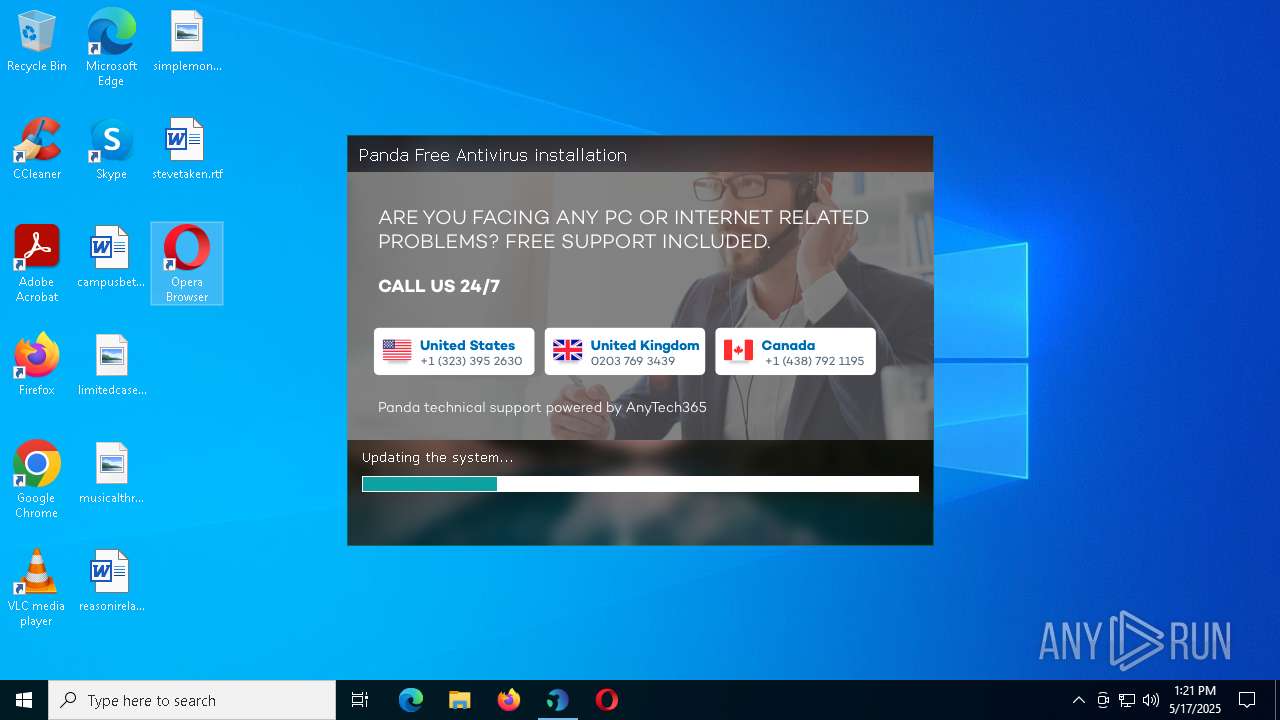Select stevetaken.rtf document on desktop

point(187,150)
